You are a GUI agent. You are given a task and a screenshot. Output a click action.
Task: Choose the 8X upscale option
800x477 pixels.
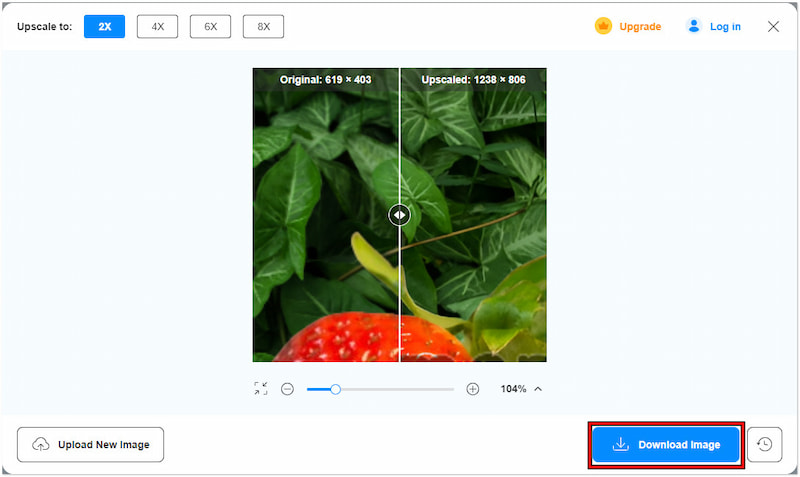(x=263, y=27)
